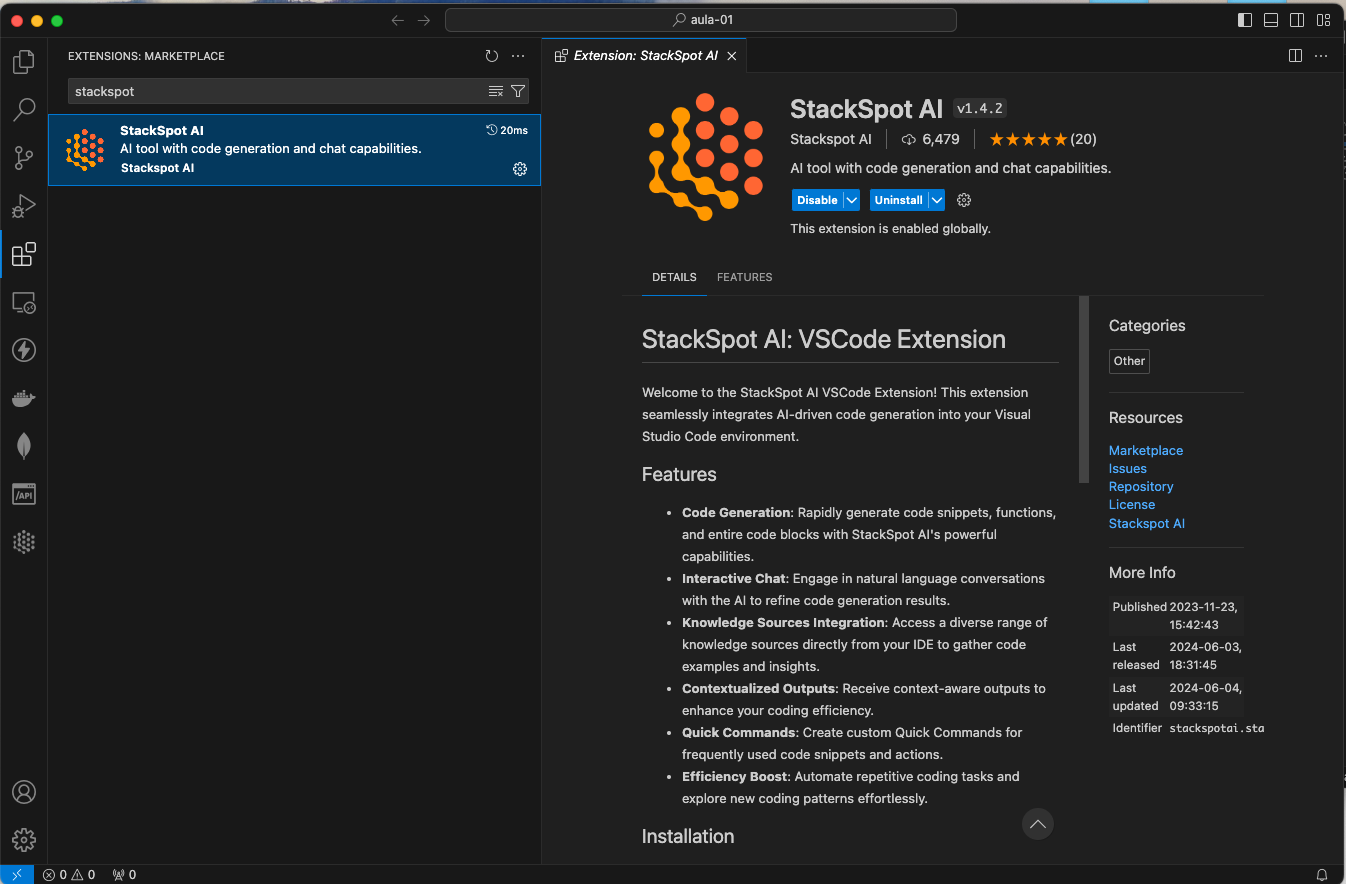
Task: Refresh the extensions marketplace list
Action: click(491, 57)
